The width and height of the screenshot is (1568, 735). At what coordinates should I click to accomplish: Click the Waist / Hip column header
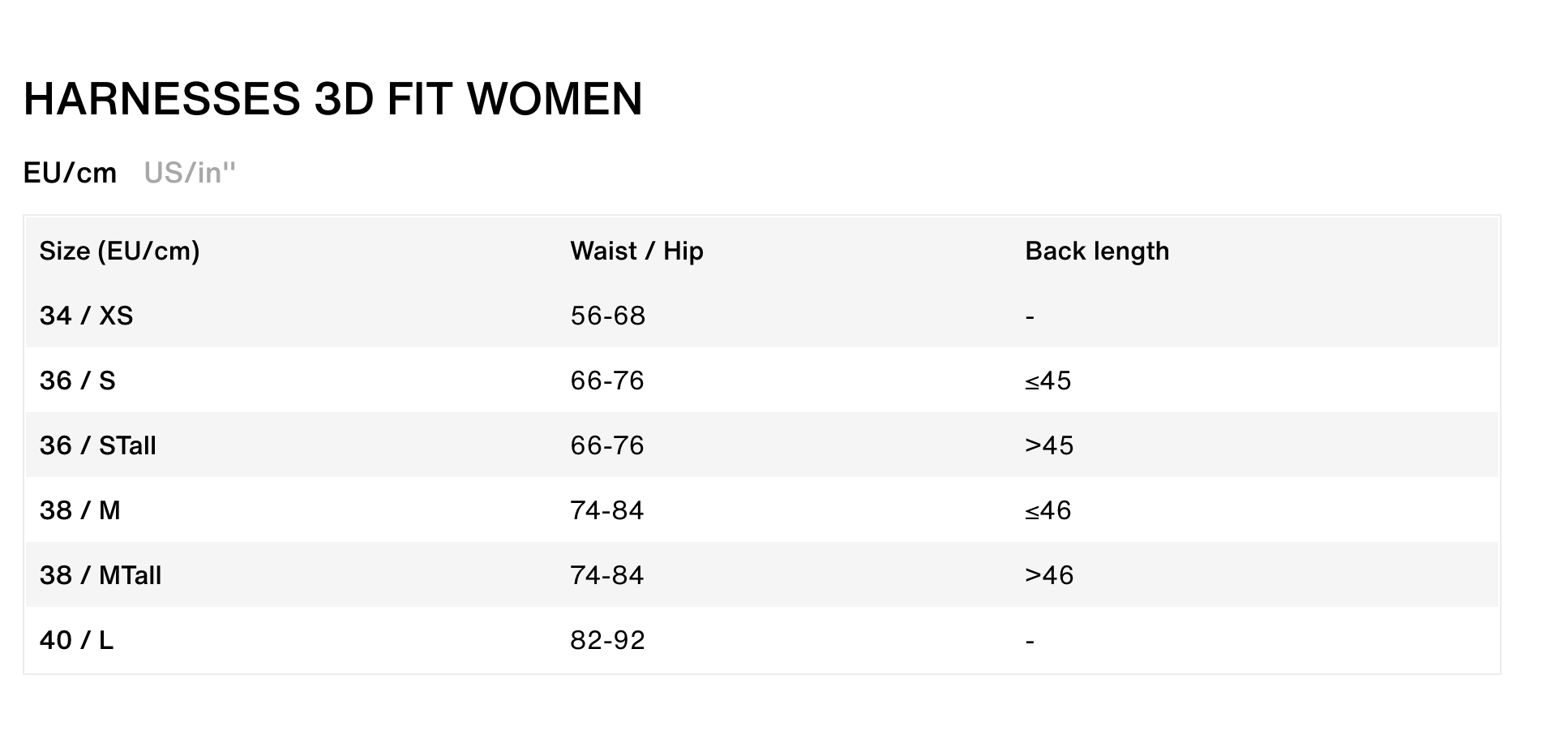(637, 251)
